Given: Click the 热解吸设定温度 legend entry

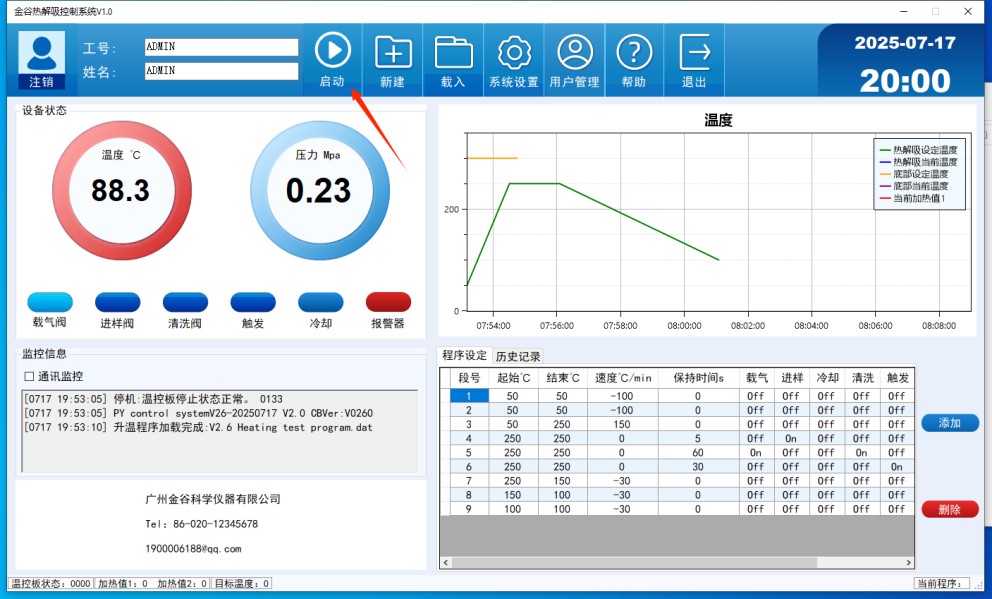Looking at the screenshot, I should tap(919, 150).
